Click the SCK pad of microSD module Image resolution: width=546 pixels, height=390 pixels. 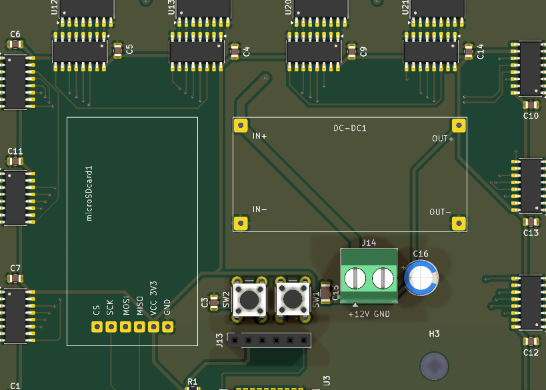point(111,327)
